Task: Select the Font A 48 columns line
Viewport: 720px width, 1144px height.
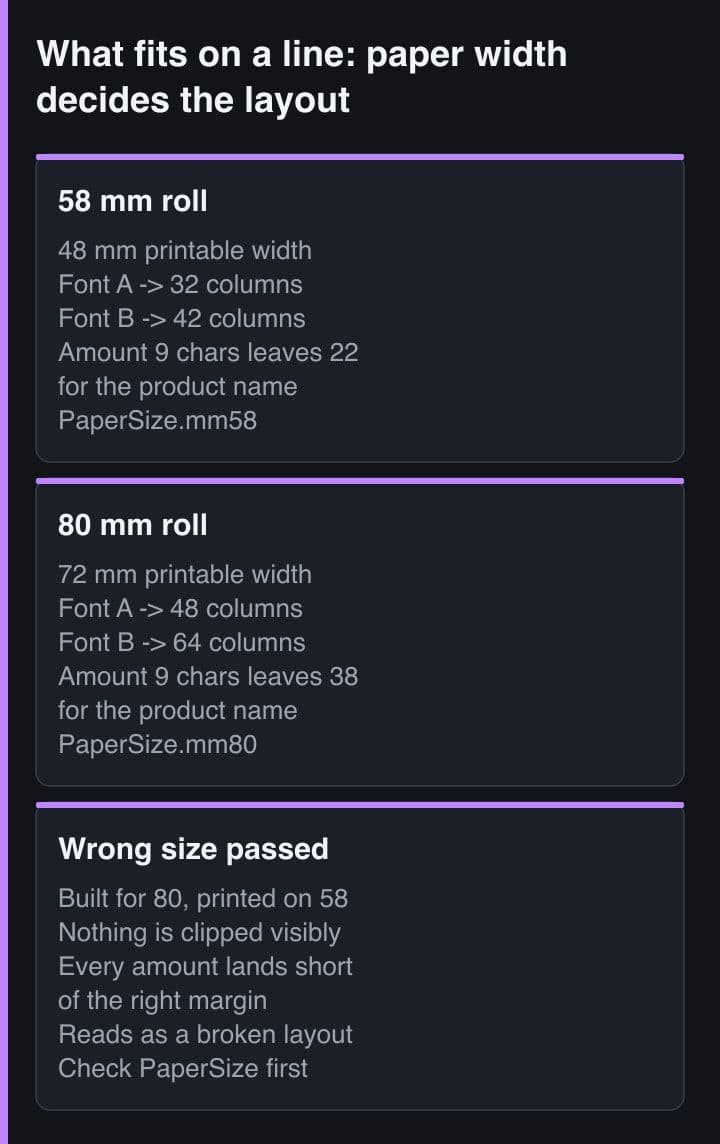Action: click(x=180, y=608)
